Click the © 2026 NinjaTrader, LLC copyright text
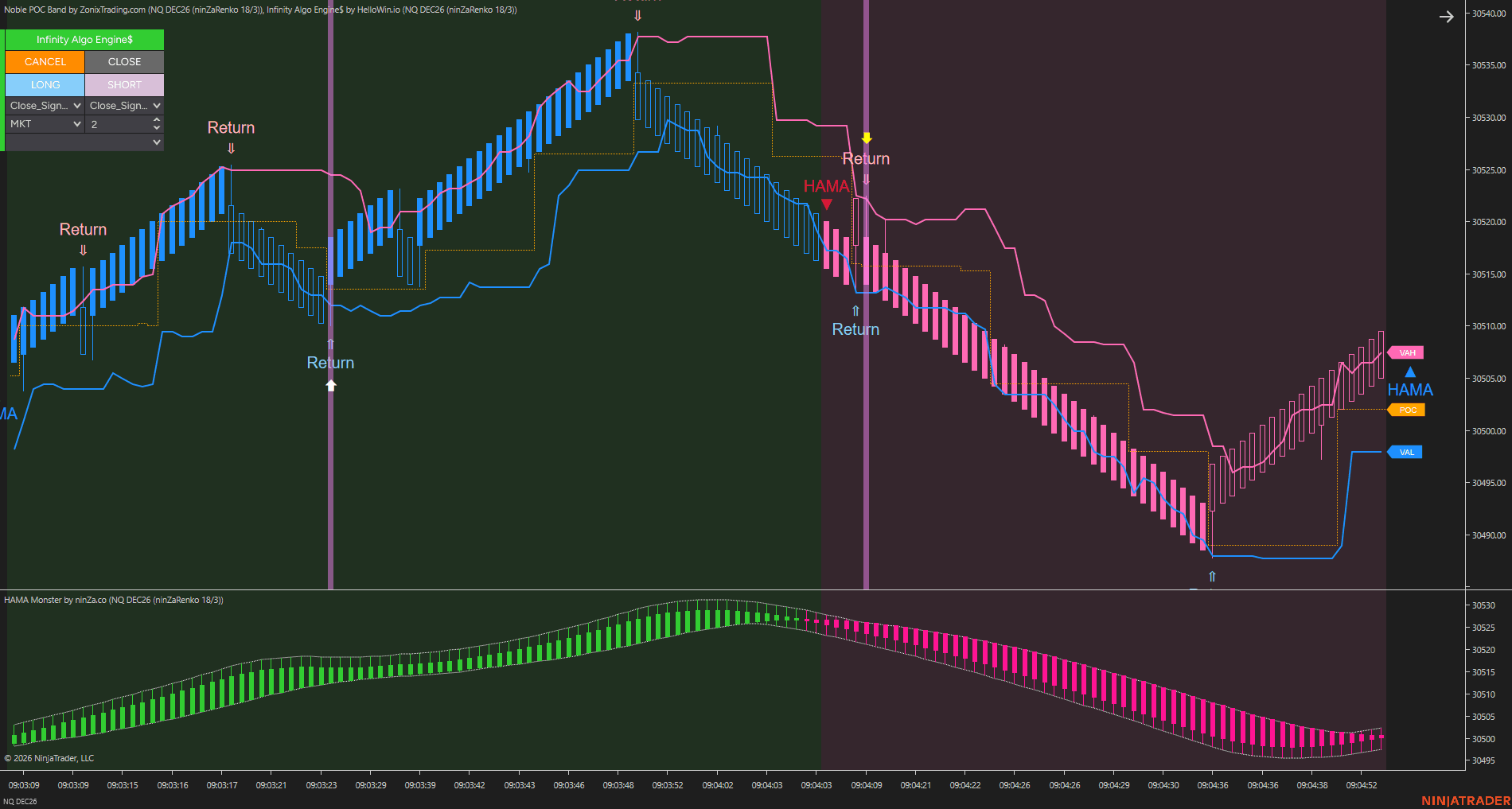1512x809 pixels. (x=49, y=758)
